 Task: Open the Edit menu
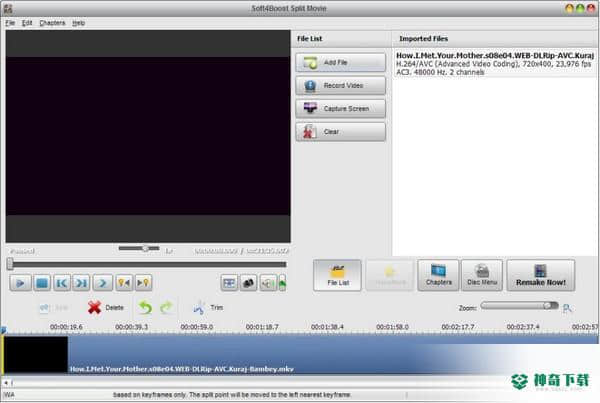pyautogui.click(x=27, y=23)
